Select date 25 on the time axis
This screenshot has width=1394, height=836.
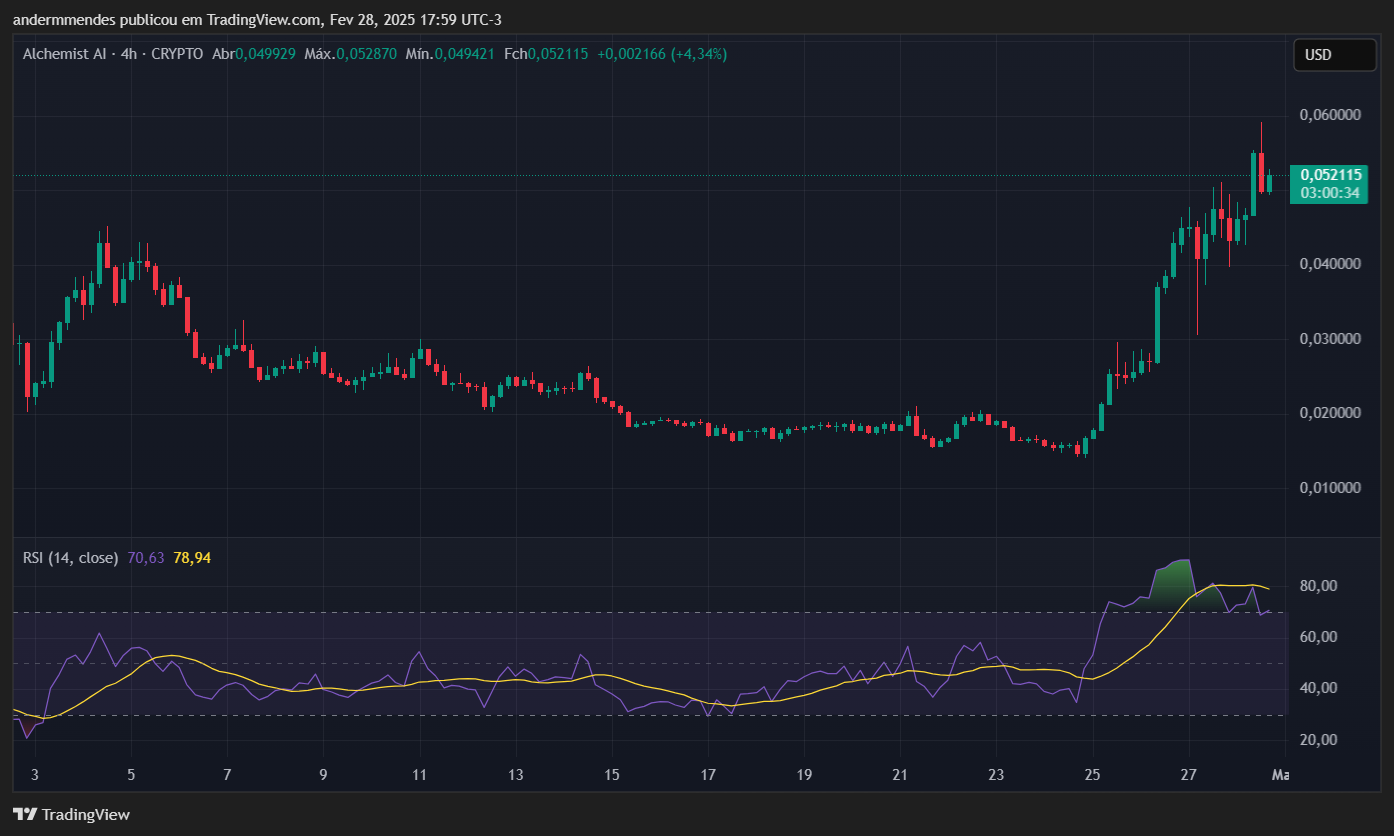point(1092,774)
